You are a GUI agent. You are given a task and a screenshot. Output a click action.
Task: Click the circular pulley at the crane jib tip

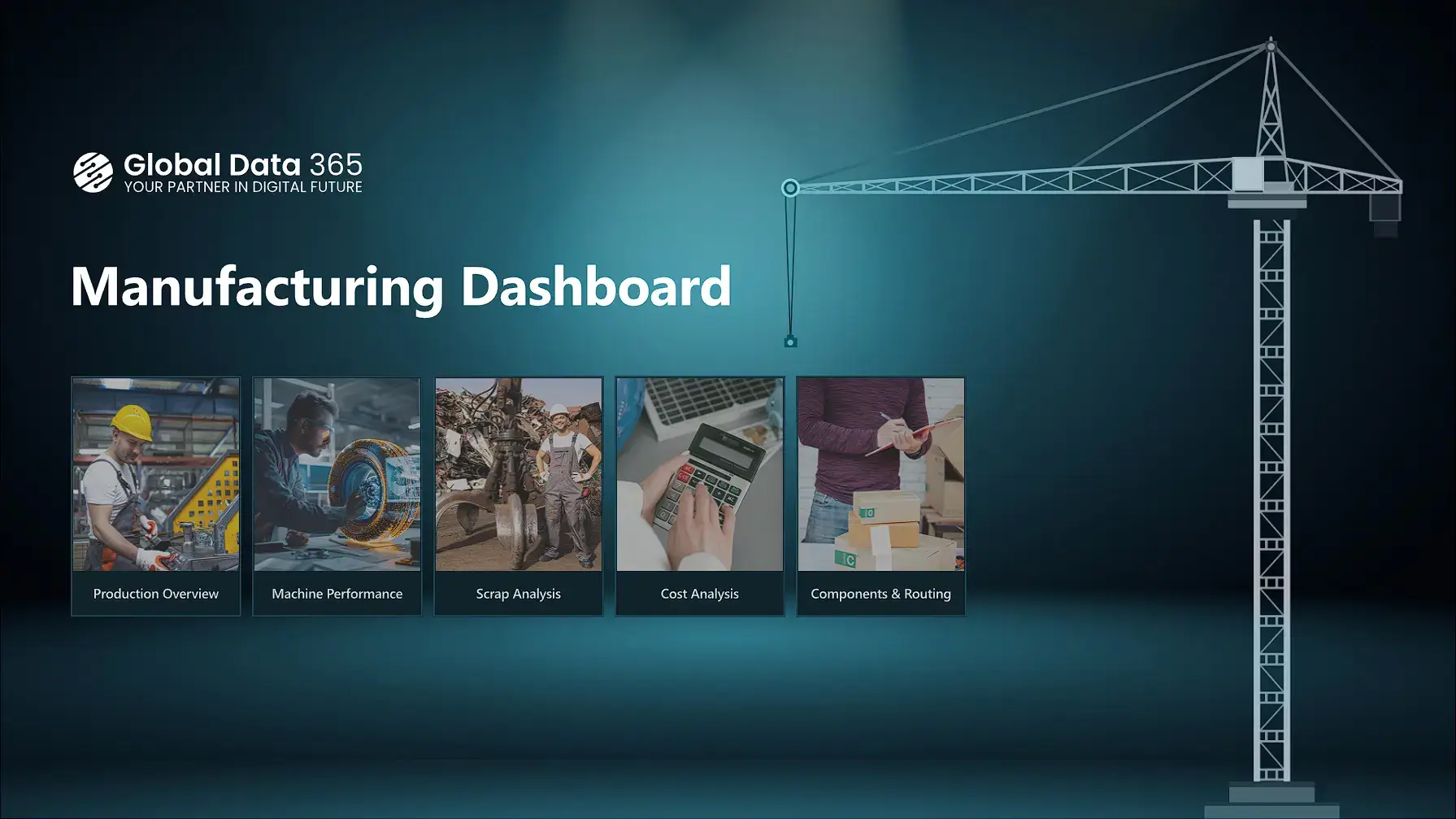(790, 189)
